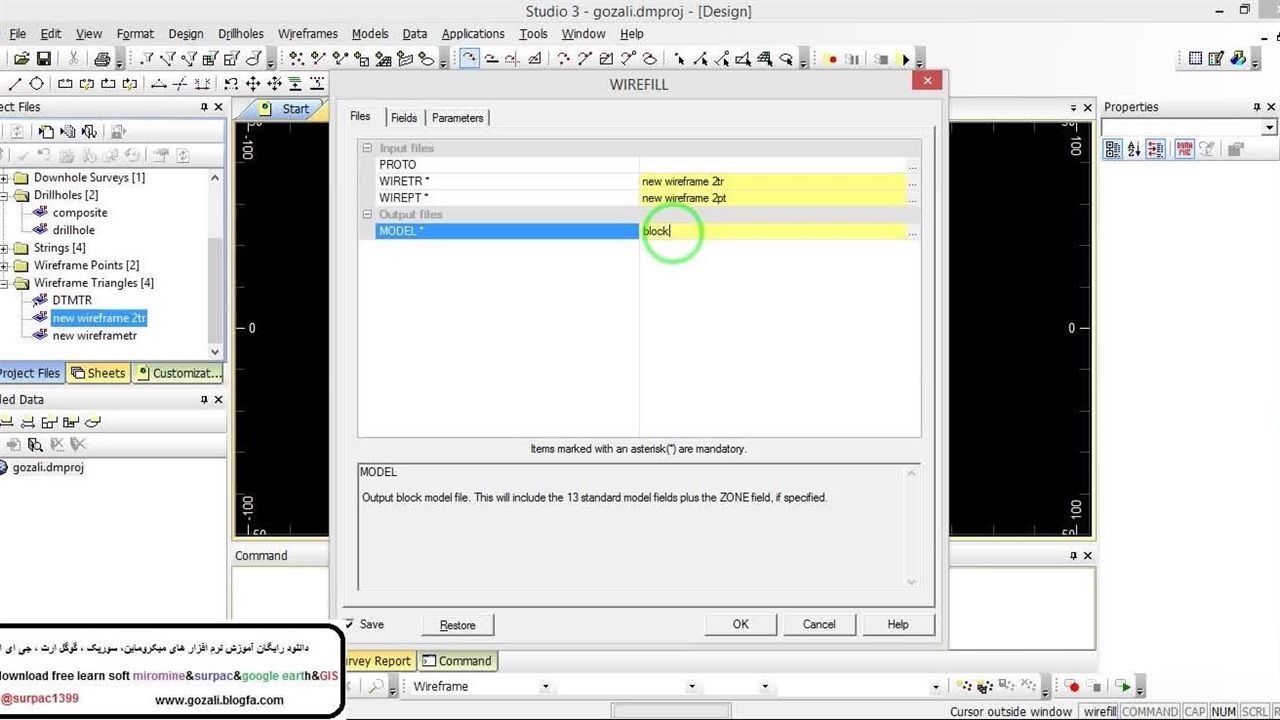Open the Properties panel dropdown

[1269, 128]
